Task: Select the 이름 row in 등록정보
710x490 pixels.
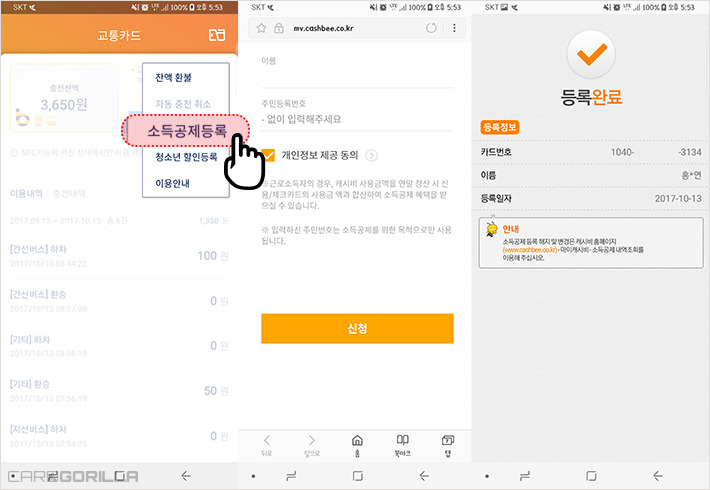Action: click(591, 175)
